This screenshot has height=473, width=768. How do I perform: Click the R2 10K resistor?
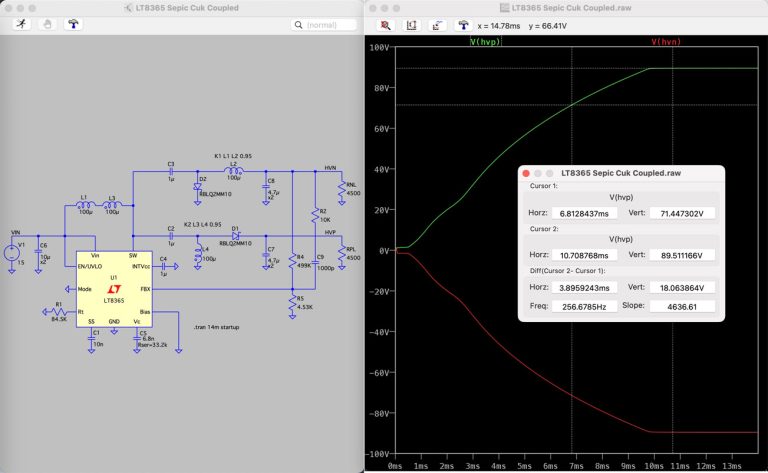pyautogui.click(x=315, y=216)
